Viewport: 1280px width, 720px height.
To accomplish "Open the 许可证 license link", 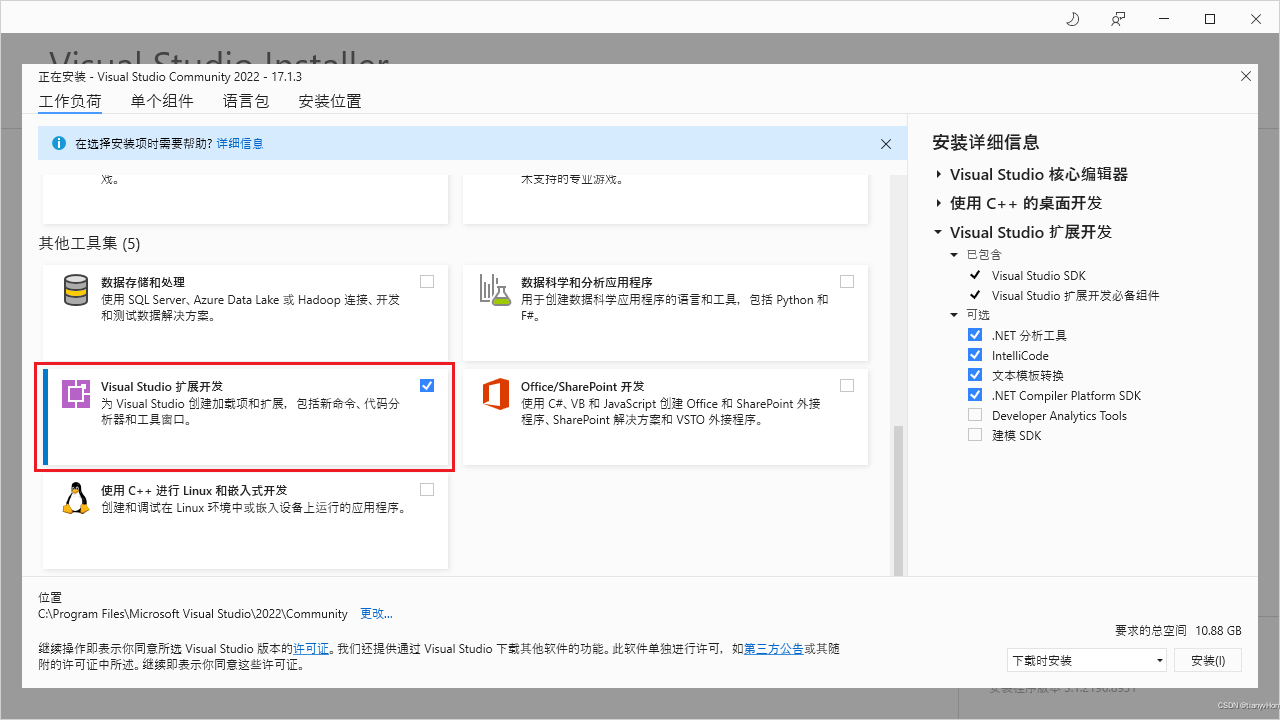I will 311,649.
